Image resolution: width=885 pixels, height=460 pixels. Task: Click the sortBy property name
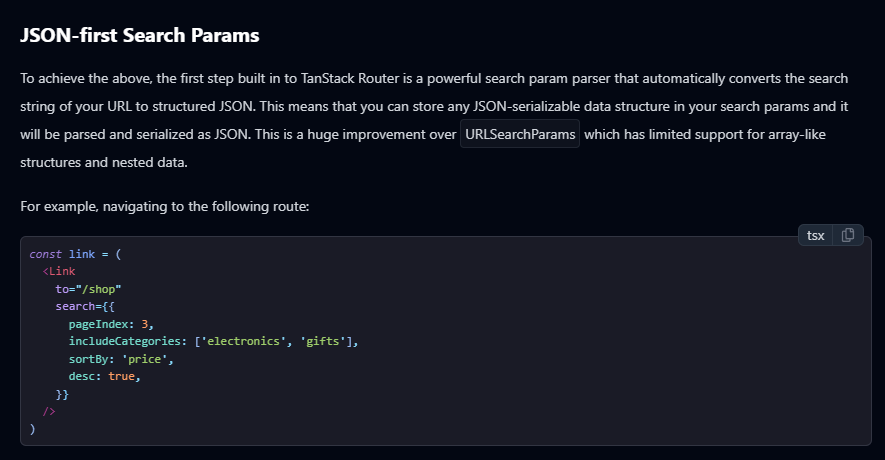88,359
